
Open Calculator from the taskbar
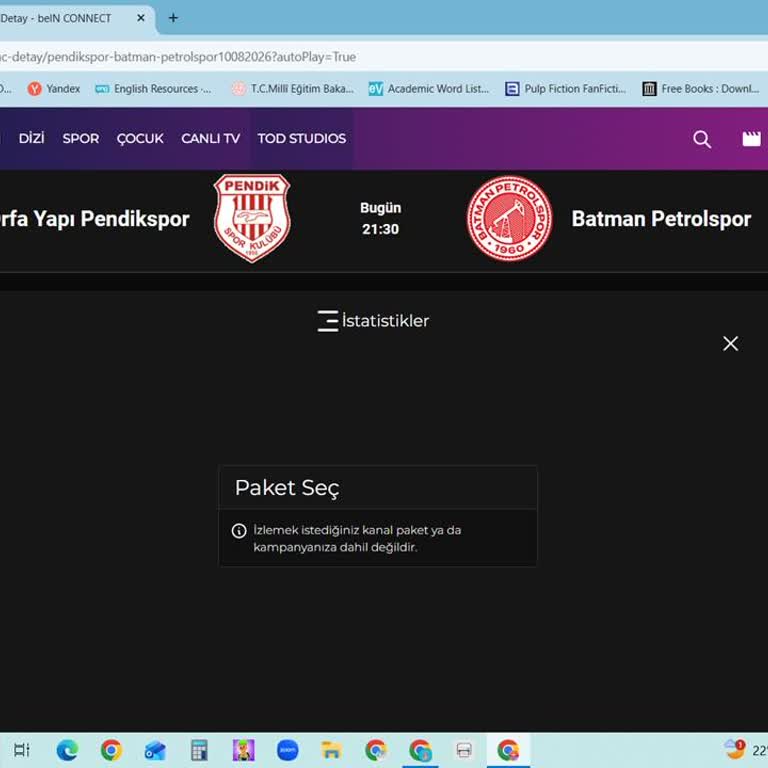coord(199,750)
